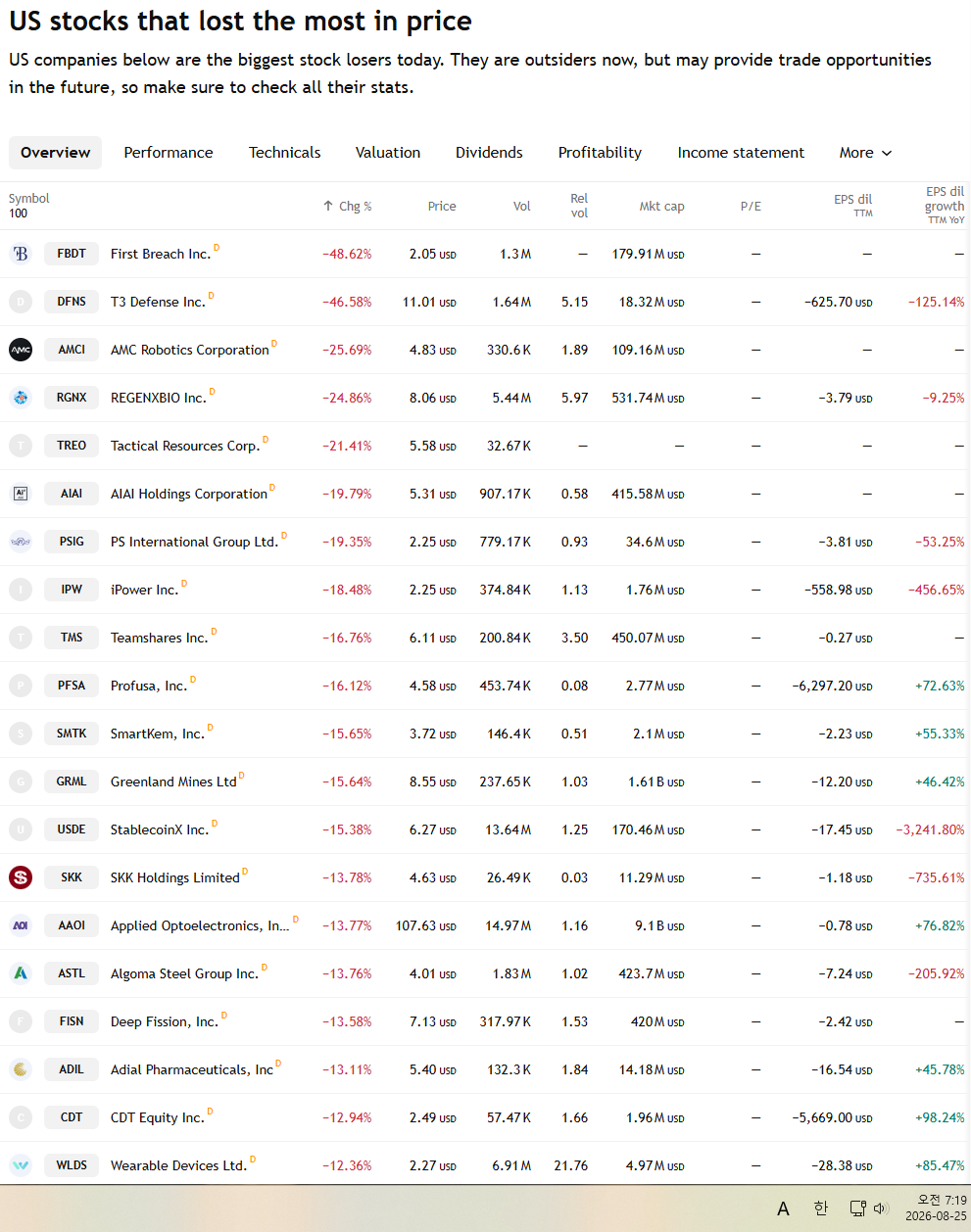Viewport: 971px width, 1232px height.
Task: Click the 107.63 USD price cell
Action: point(425,925)
